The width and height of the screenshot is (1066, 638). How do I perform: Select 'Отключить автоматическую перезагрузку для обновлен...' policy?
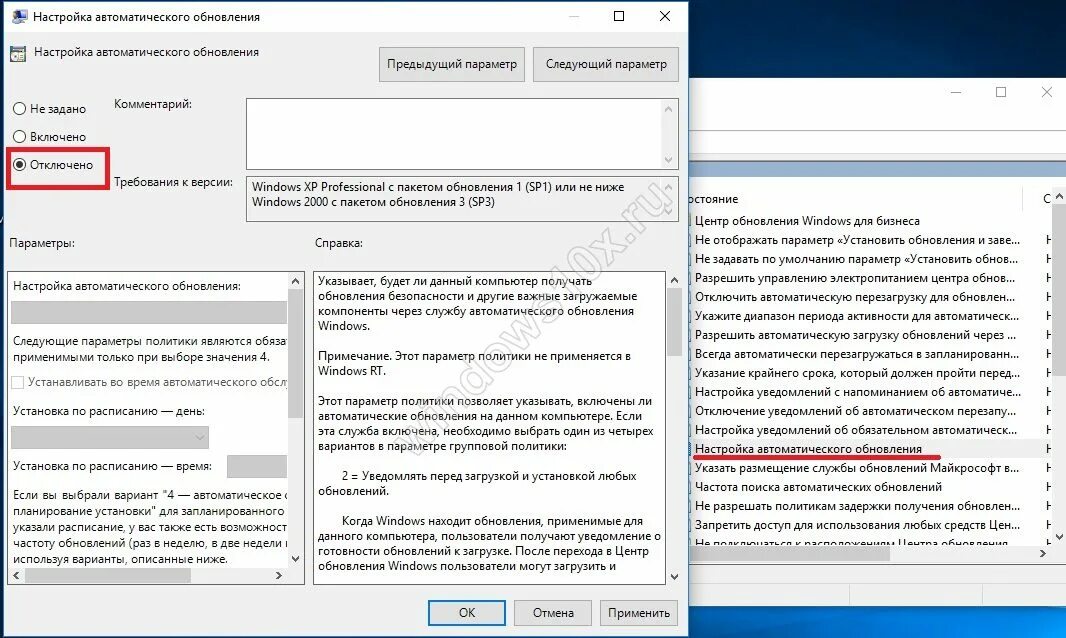point(855,297)
